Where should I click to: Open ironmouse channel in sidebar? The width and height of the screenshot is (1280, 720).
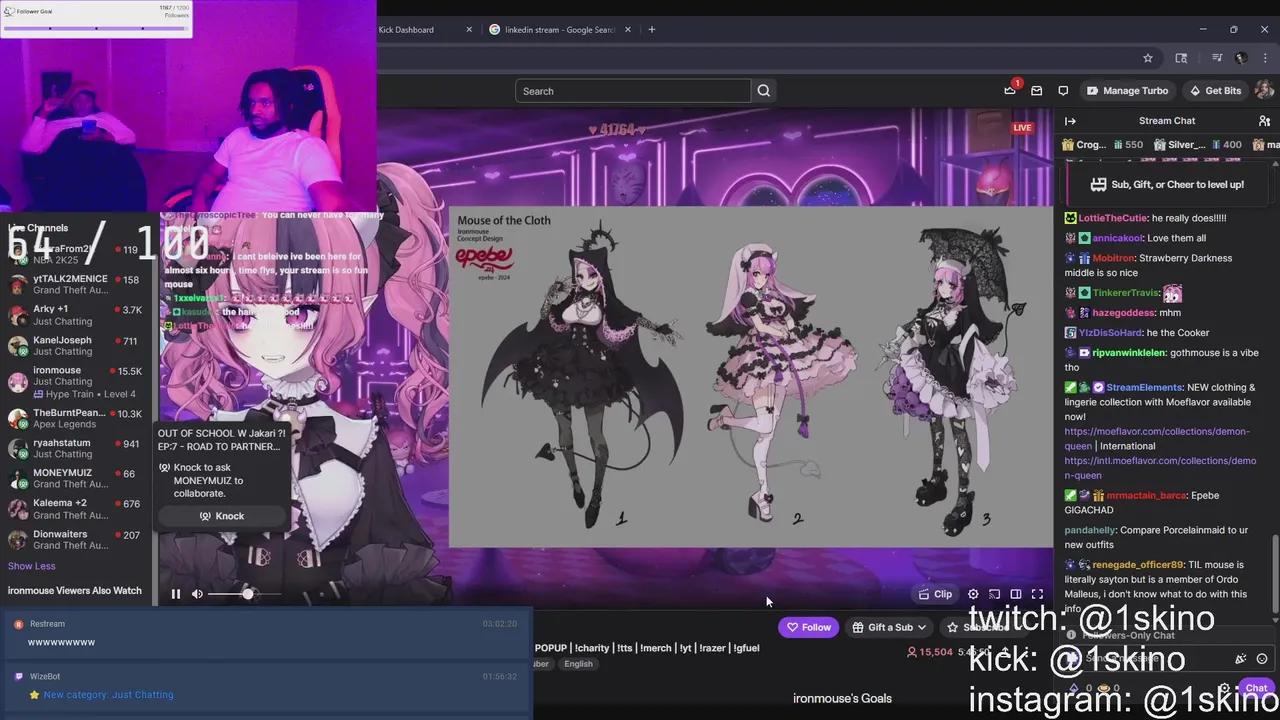point(75,381)
